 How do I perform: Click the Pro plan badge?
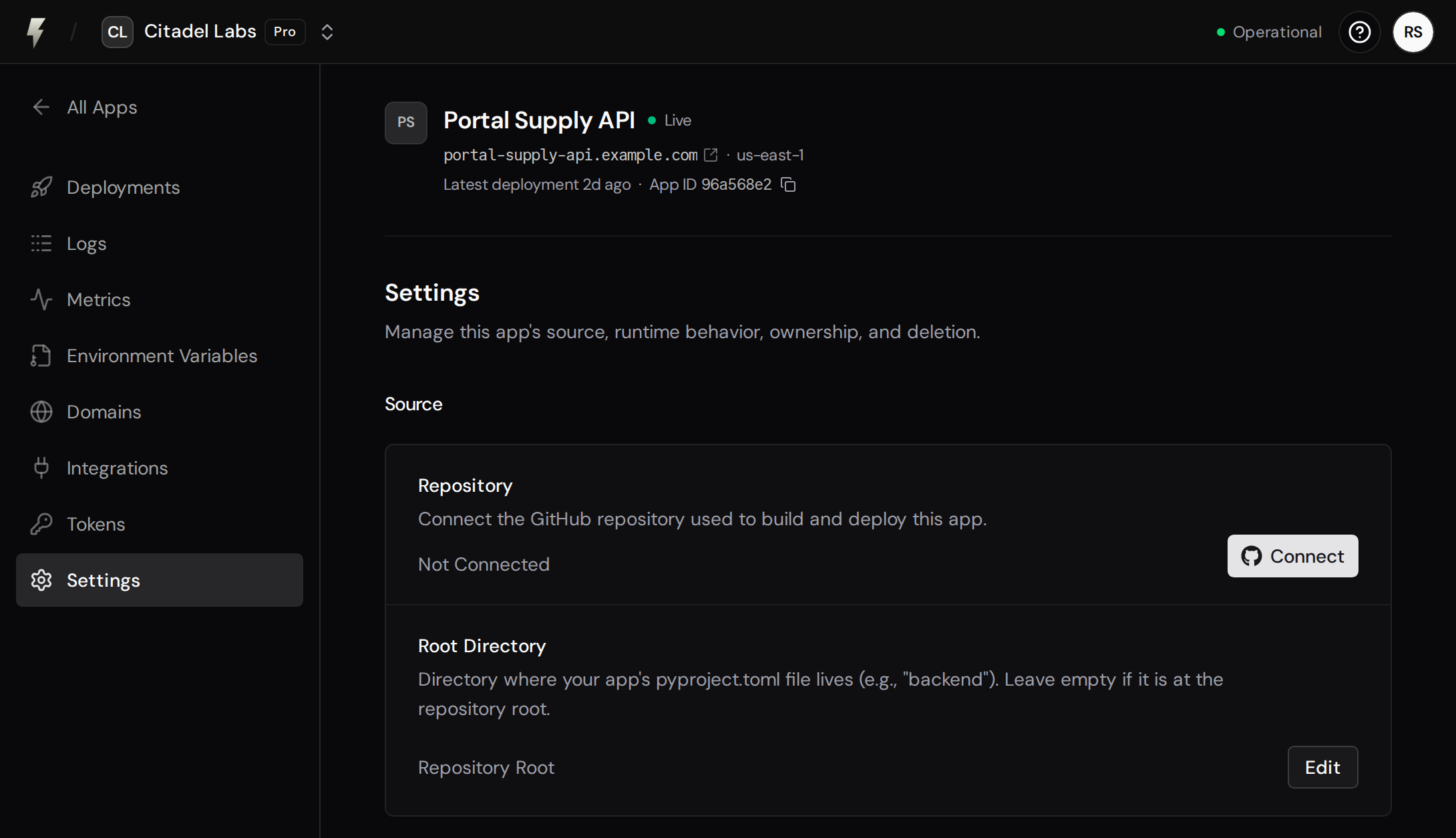(x=285, y=32)
